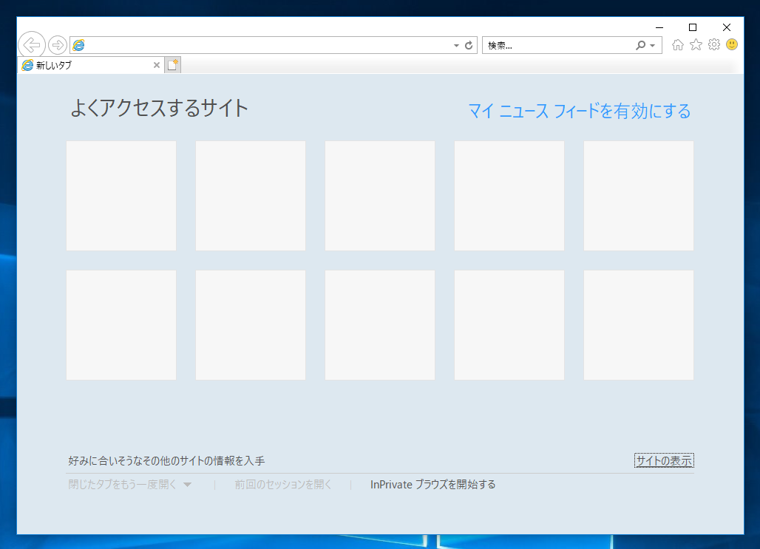Open a new tab with the new tab button
This screenshot has width=760, height=549.
[173, 65]
